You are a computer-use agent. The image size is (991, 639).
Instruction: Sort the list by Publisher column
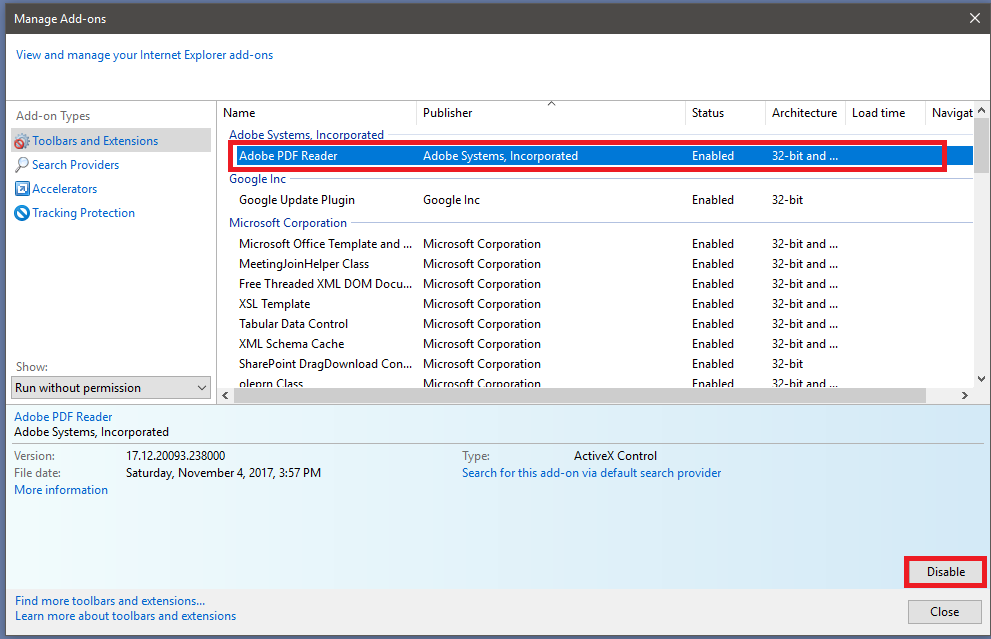(551, 113)
